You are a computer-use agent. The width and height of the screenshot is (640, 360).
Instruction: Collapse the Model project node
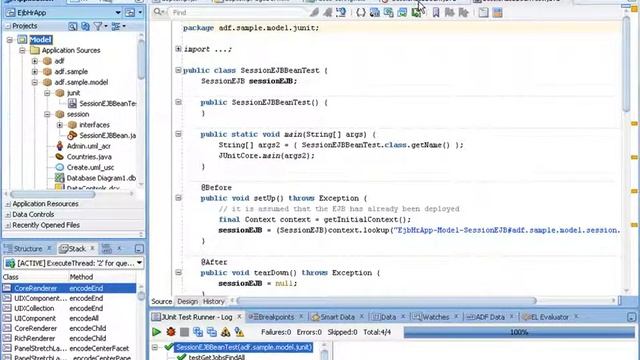pos(10,40)
